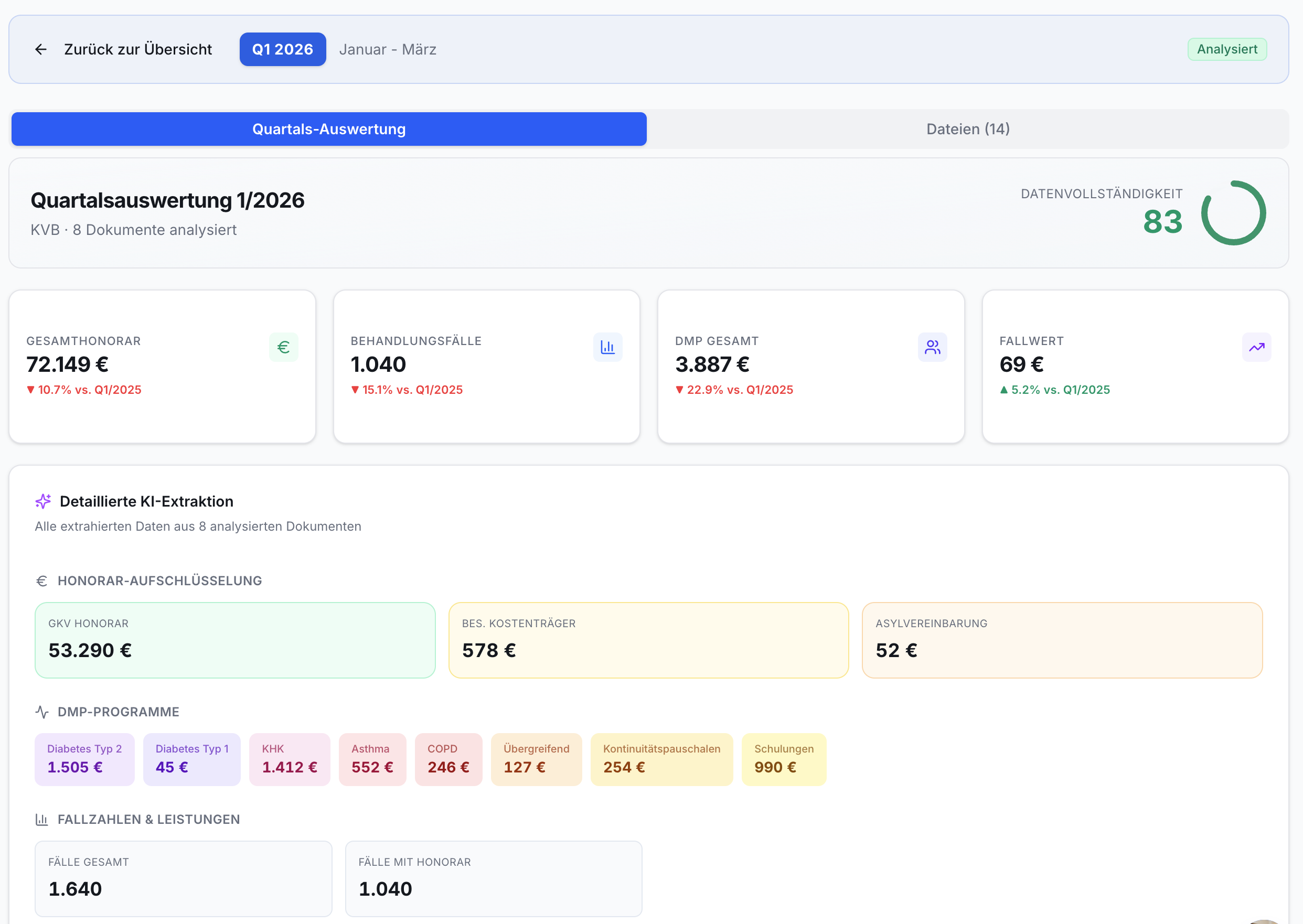Click the Fälle mit Honorar card
1303x924 pixels.
494,878
